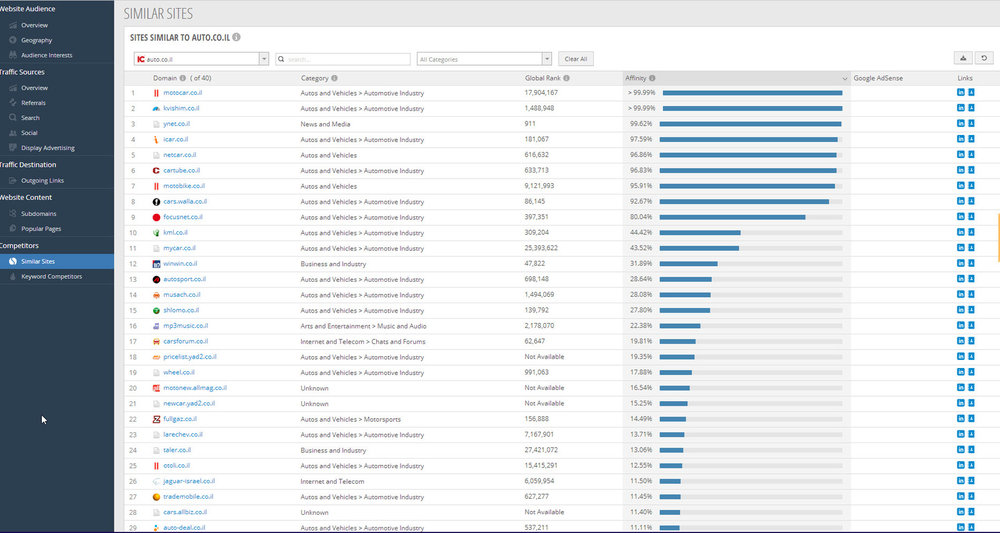Click the Clear All button
Screen dimensions: 1000x533
click(576, 59)
